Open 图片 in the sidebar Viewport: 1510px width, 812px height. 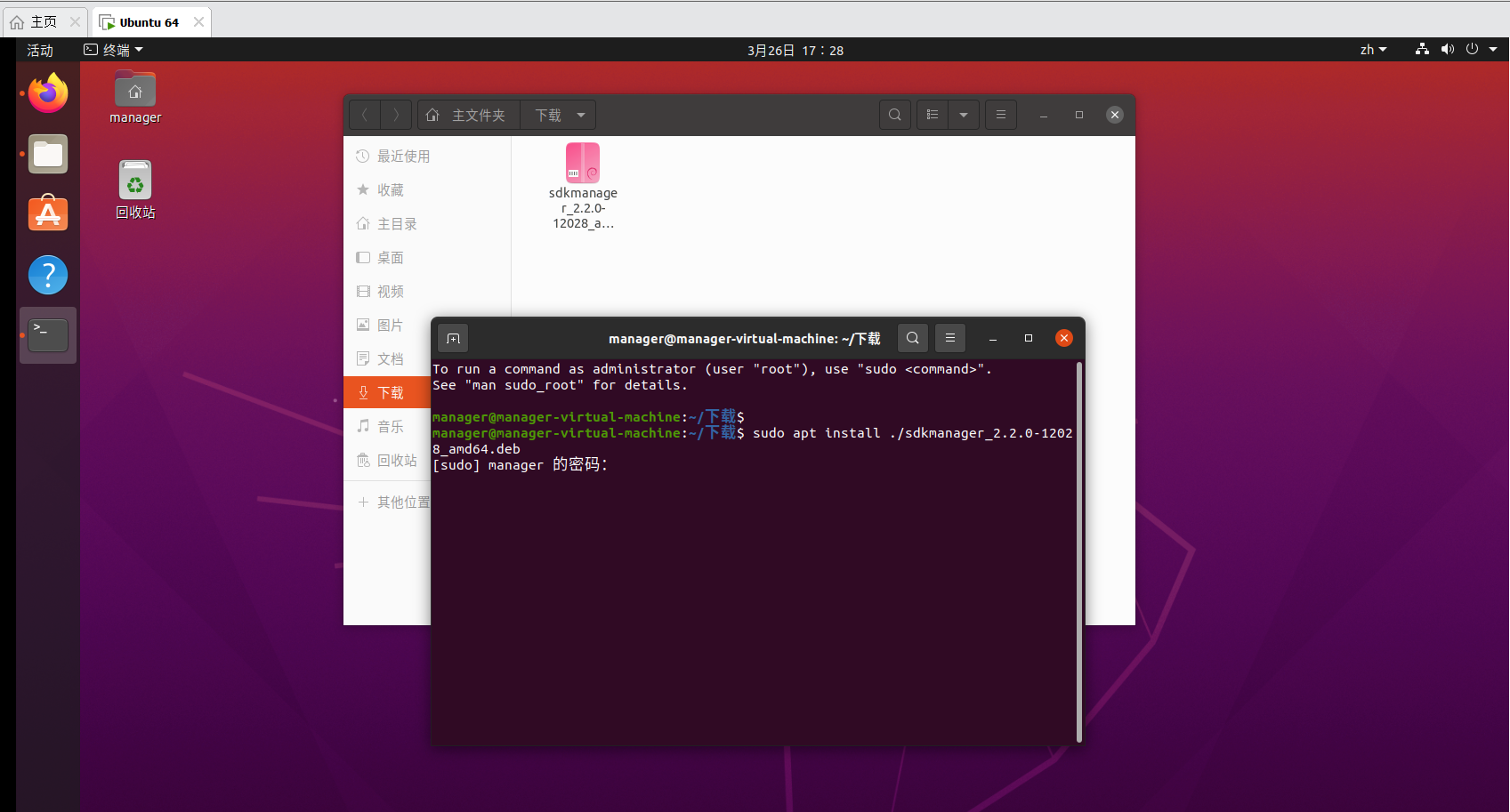[387, 326]
